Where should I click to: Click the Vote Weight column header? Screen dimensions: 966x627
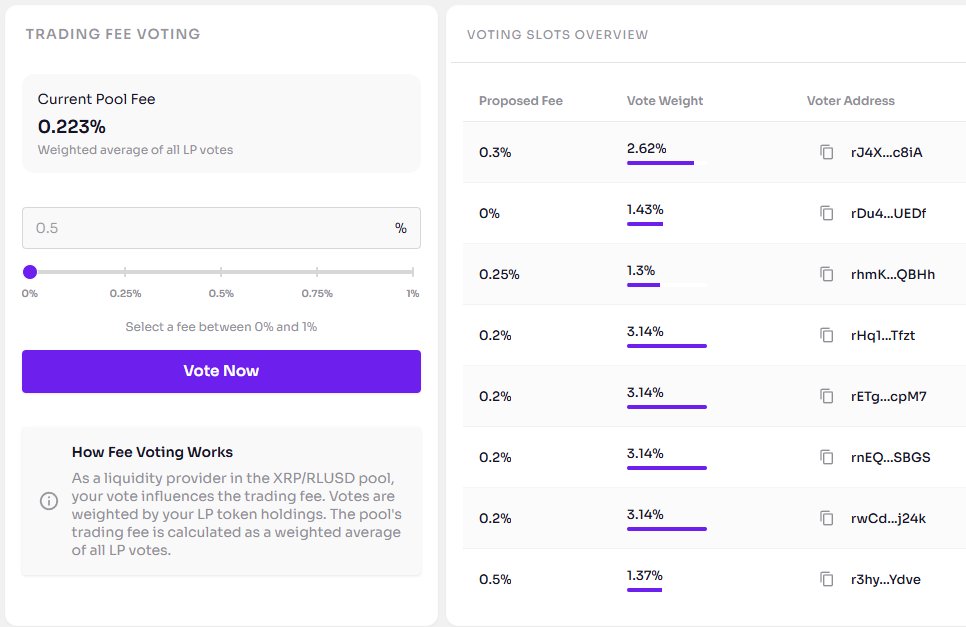coord(665,101)
